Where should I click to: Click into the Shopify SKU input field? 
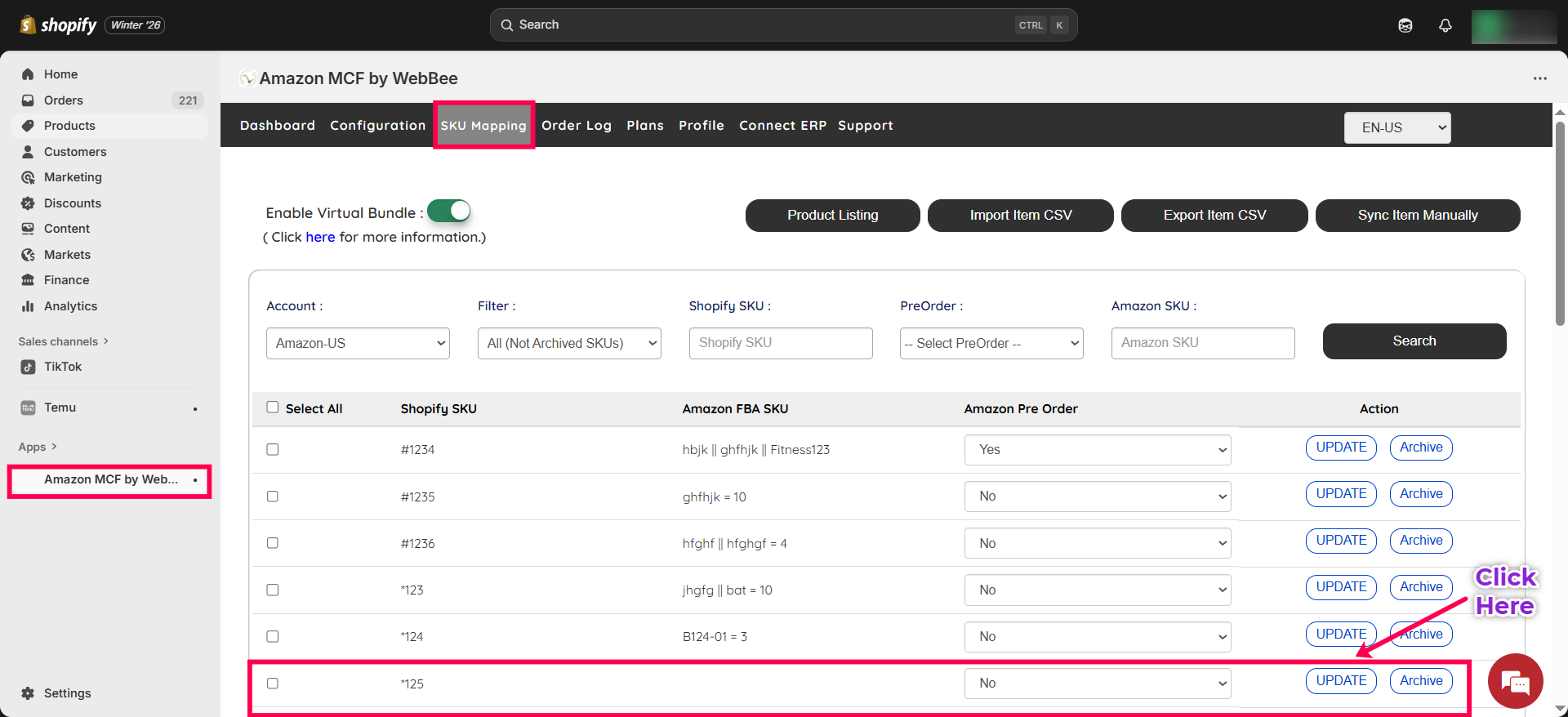[x=780, y=343]
